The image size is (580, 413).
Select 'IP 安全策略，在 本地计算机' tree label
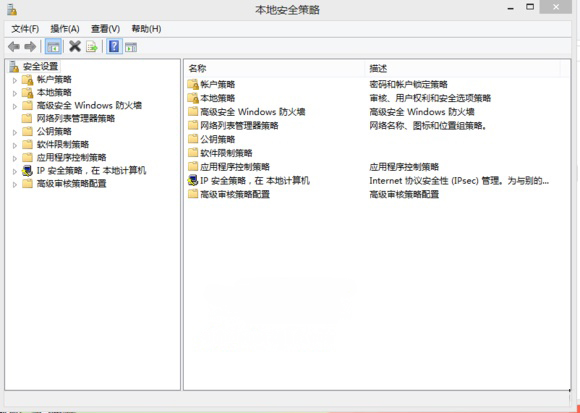click(91, 170)
